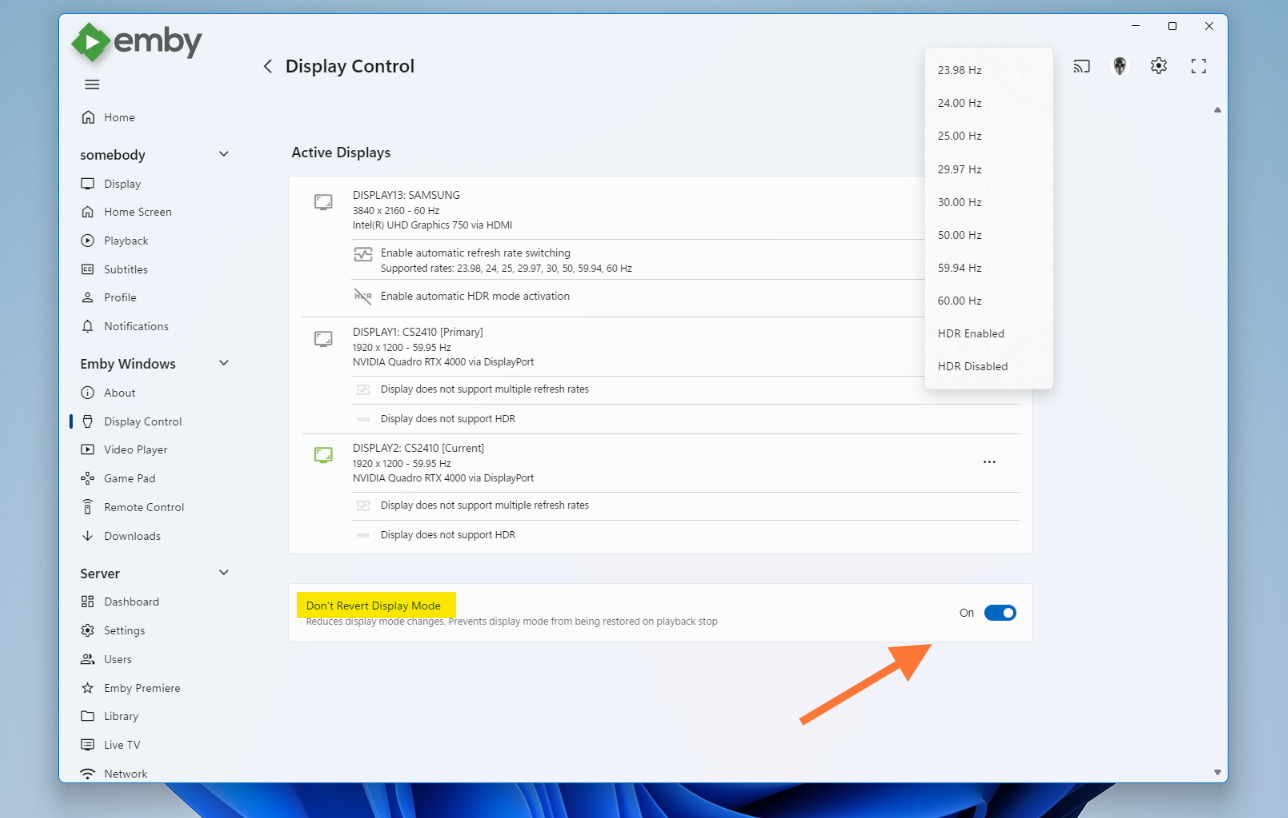The width and height of the screenshot is (1288, 818).
Task: Click the cast to device icon
Action: [x=1081, y=66]
